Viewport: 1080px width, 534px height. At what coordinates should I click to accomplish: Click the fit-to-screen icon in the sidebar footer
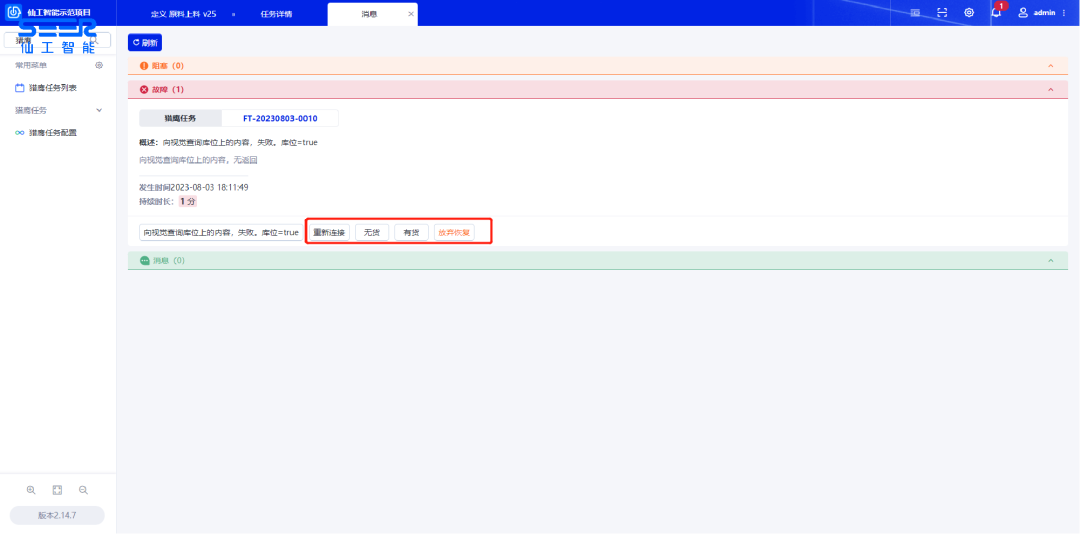[x=57, y=490]
